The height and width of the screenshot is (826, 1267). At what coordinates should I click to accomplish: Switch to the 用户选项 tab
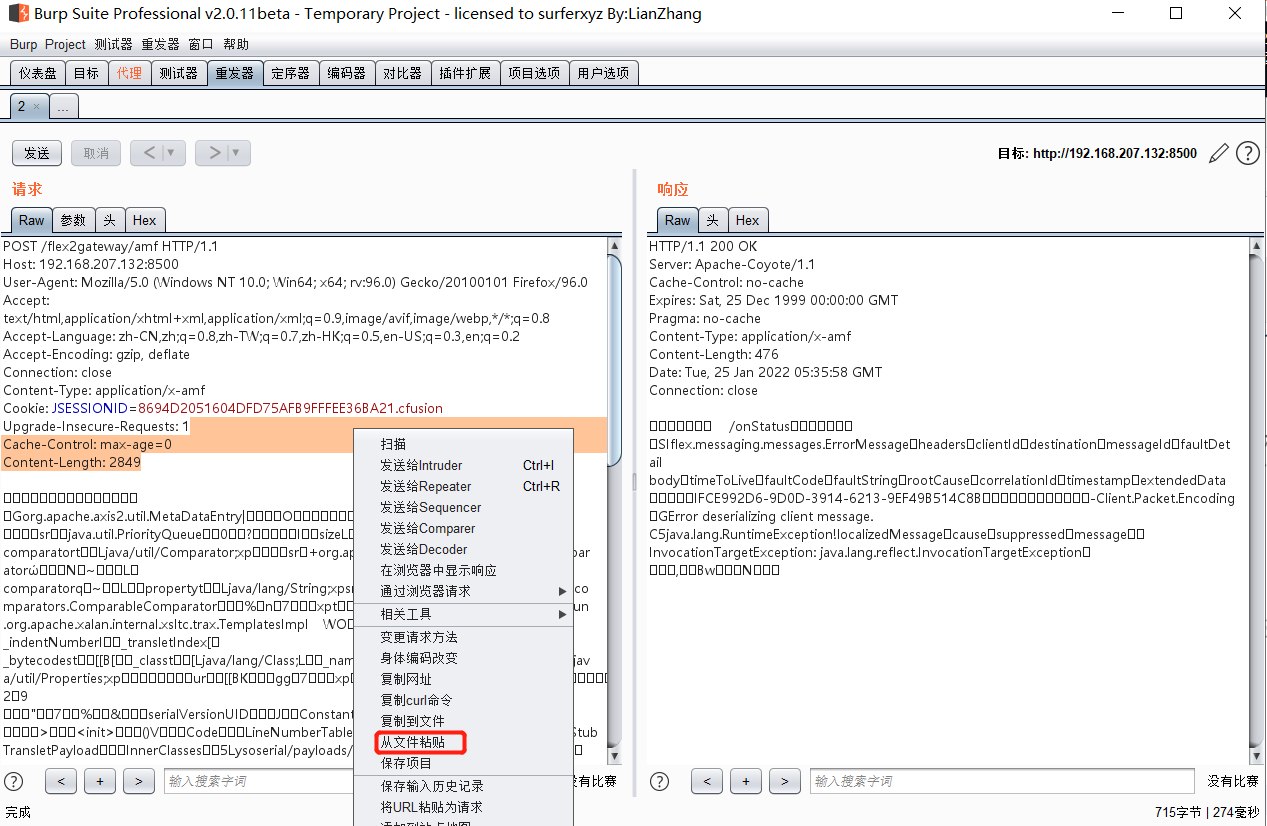604,73
